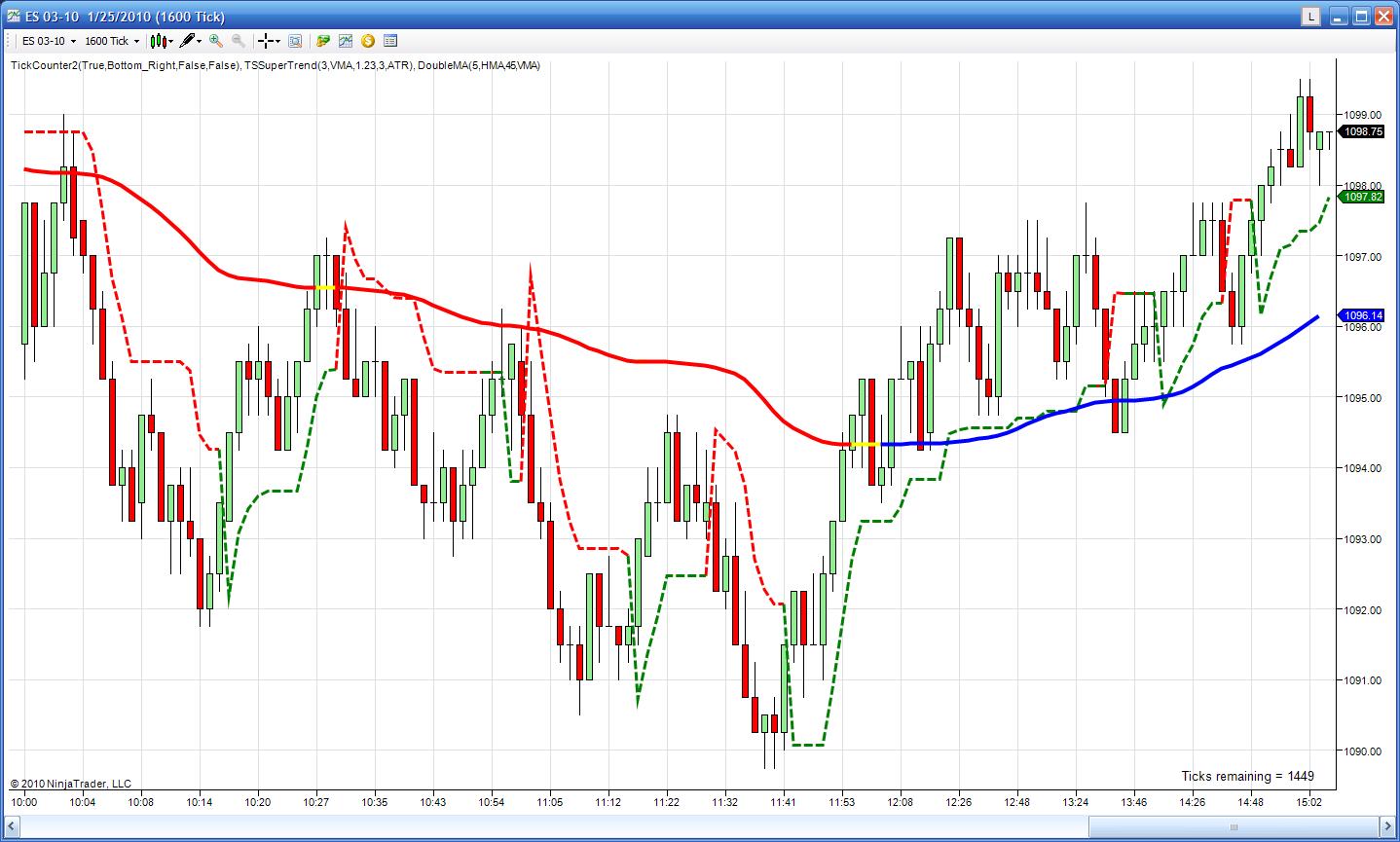Click the 11:05 time axis label

point(550,803)
